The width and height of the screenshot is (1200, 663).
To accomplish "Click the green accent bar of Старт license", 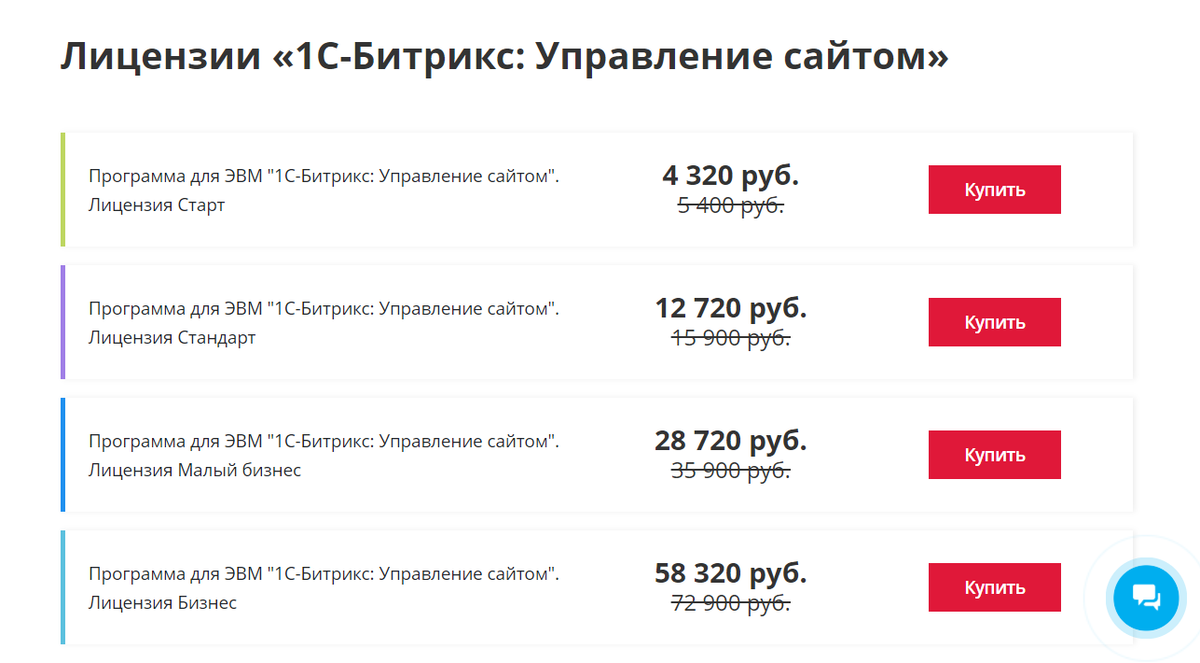I will [62, 189].
